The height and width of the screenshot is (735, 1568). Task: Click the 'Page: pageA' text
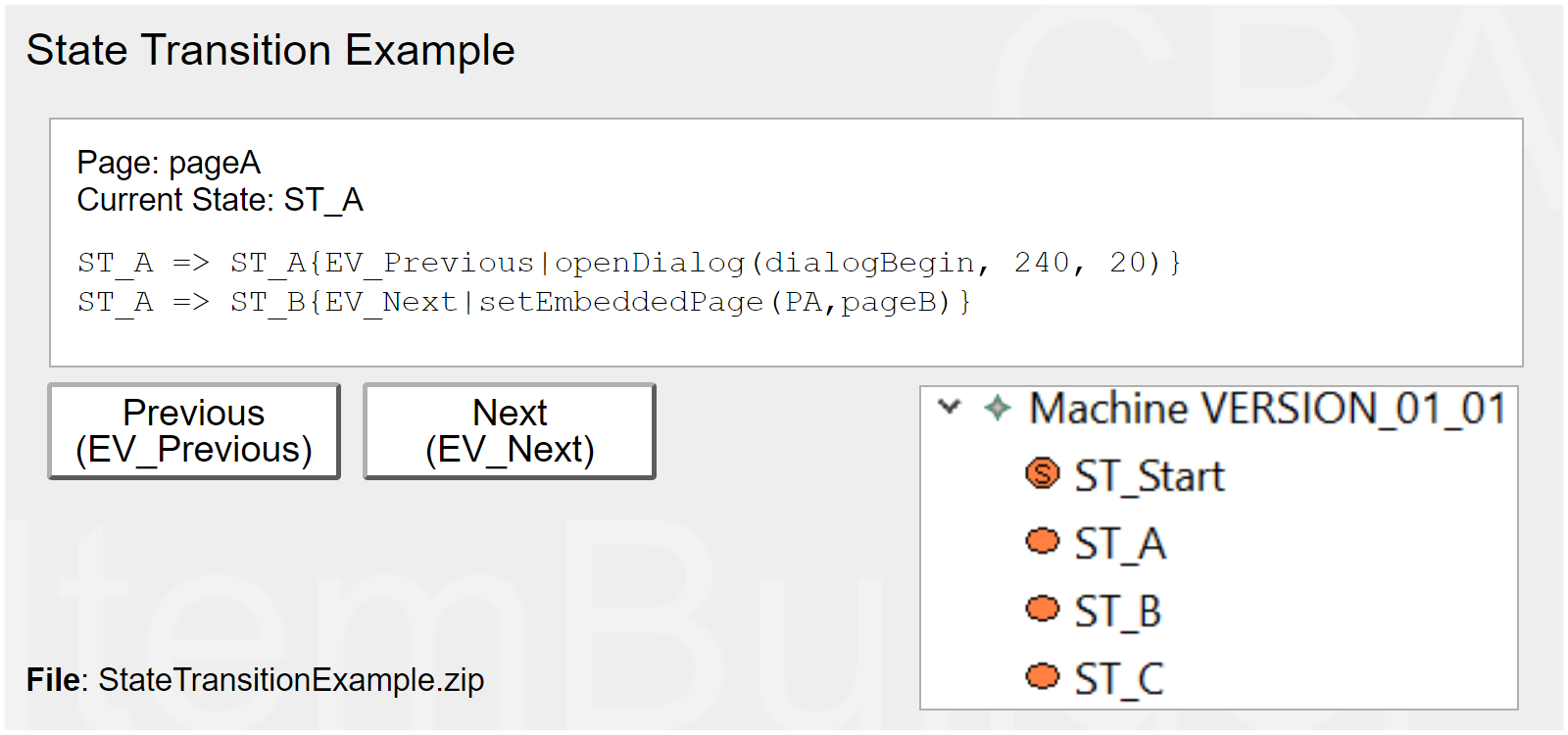(169, 163)
